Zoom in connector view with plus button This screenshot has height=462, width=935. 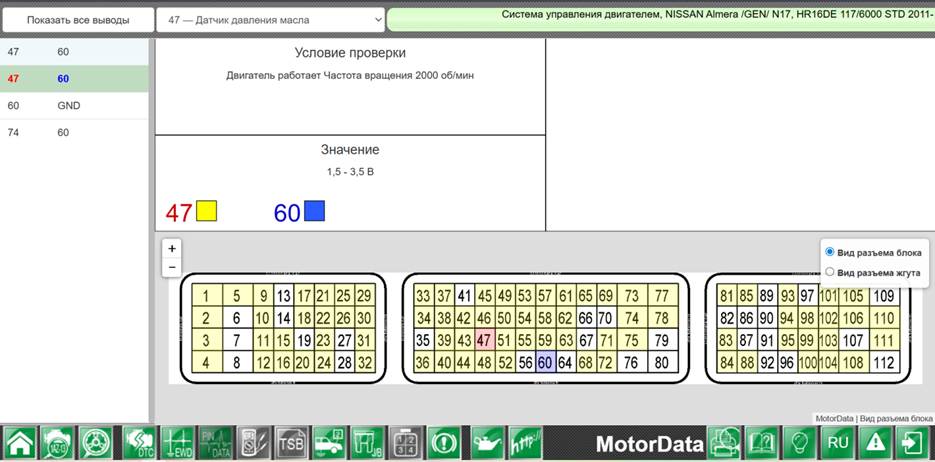[172, 249]
